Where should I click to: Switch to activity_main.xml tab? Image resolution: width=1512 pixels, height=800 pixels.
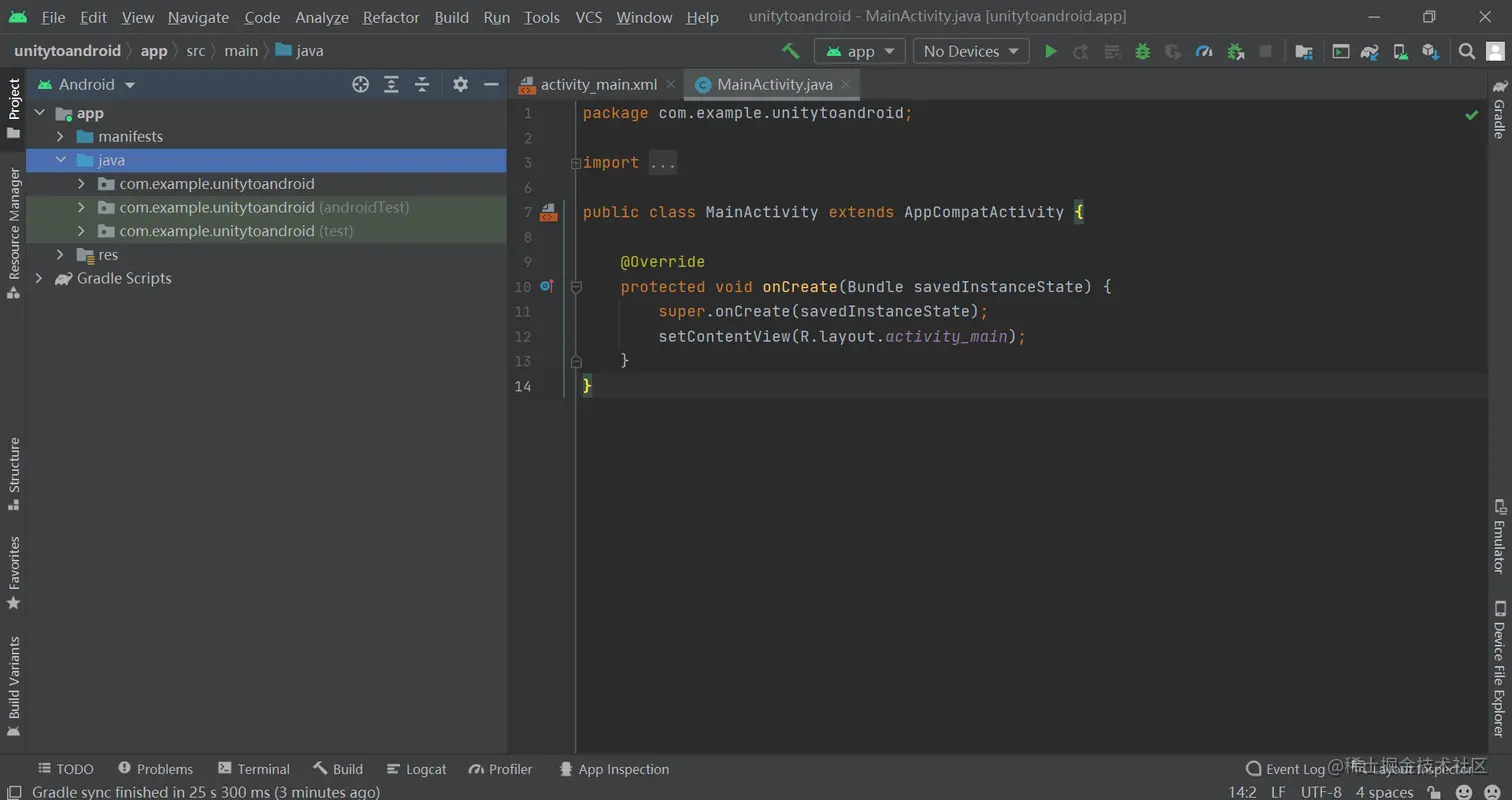(598, 85)
